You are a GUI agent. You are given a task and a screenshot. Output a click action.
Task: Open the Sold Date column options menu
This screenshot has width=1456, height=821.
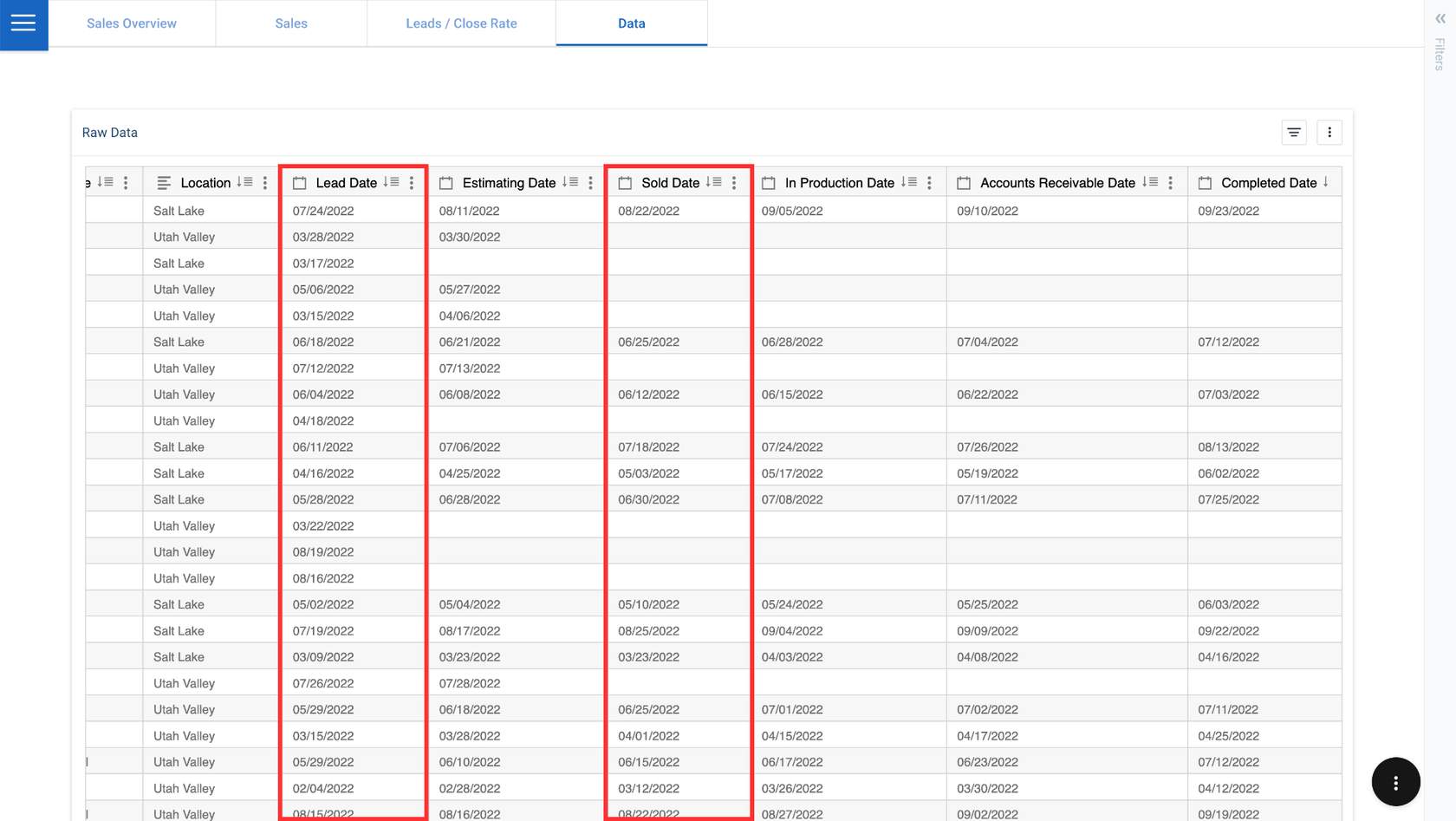click(734, 183)
